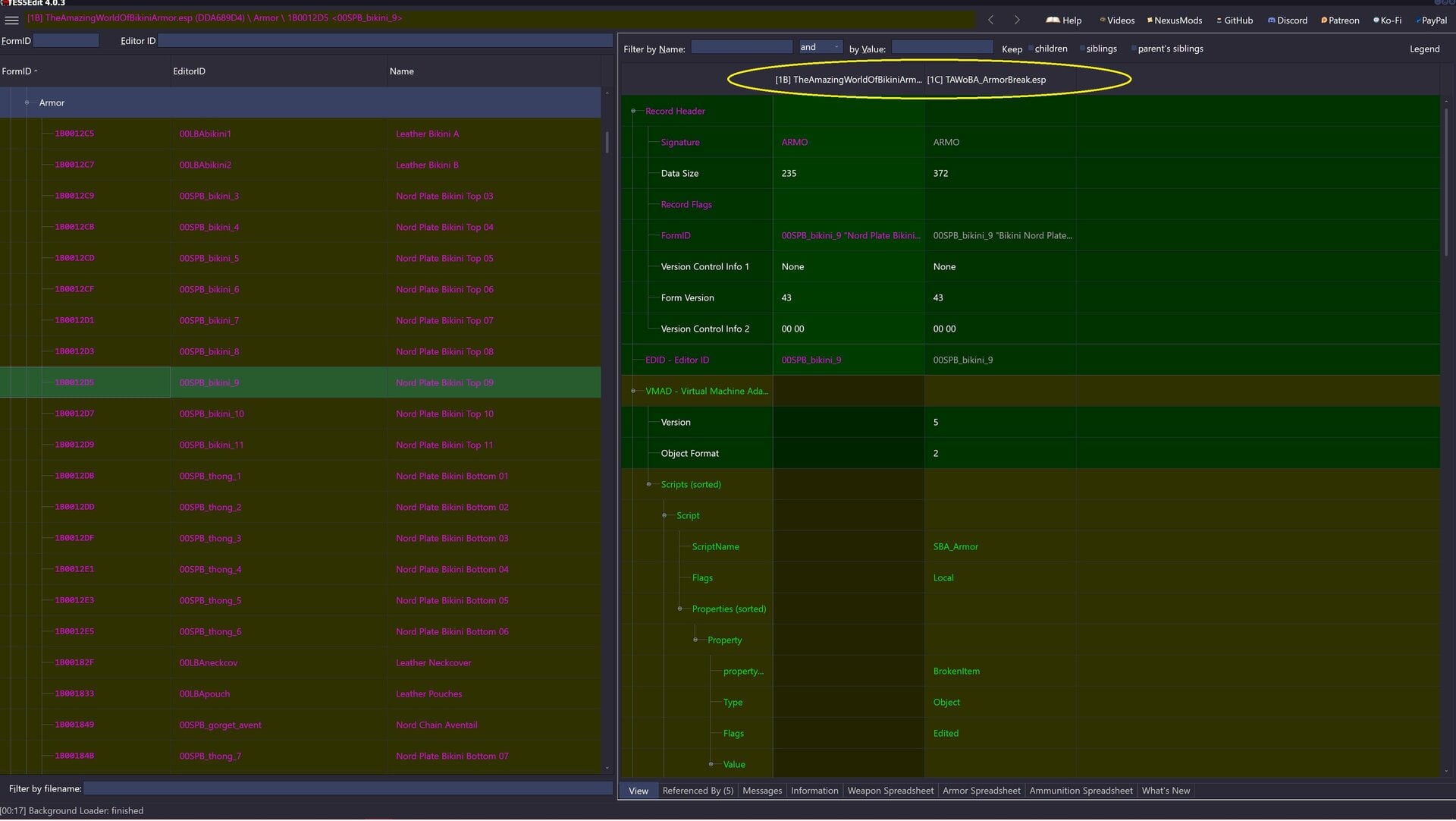
Task: Sort by the Name column header
Action: 494,71
